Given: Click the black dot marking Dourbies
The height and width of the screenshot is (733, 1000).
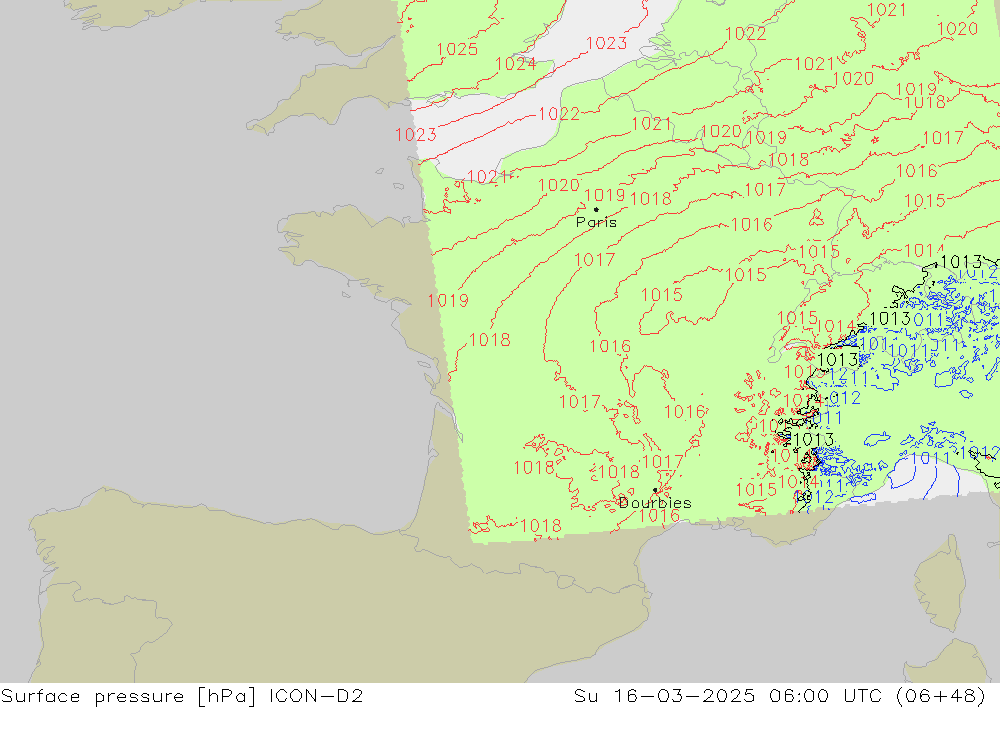Looking at the screenshot, I should (x=655, y=490).
